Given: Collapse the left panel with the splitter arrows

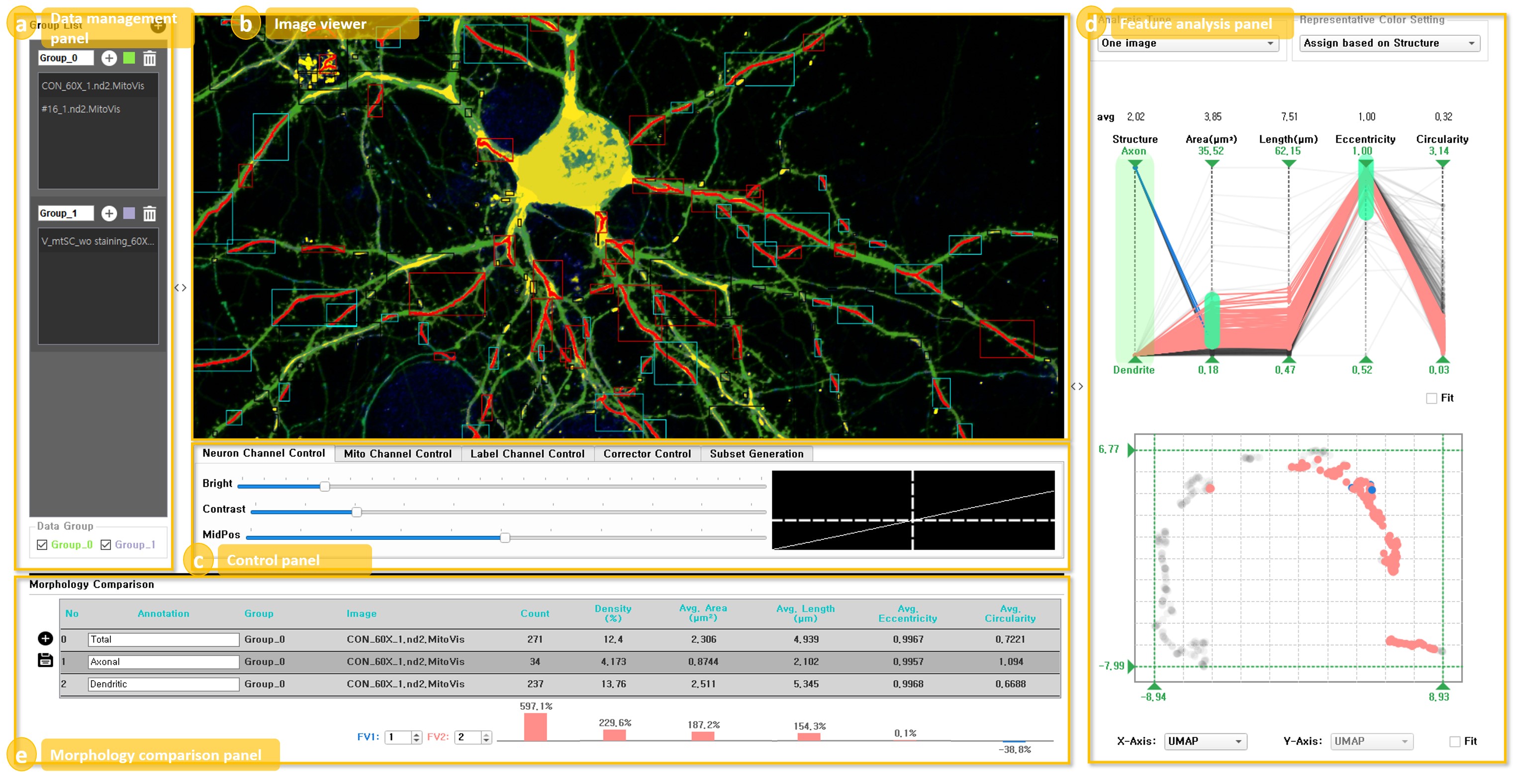Looking at the screenshot, I should (x=181, y=288).
